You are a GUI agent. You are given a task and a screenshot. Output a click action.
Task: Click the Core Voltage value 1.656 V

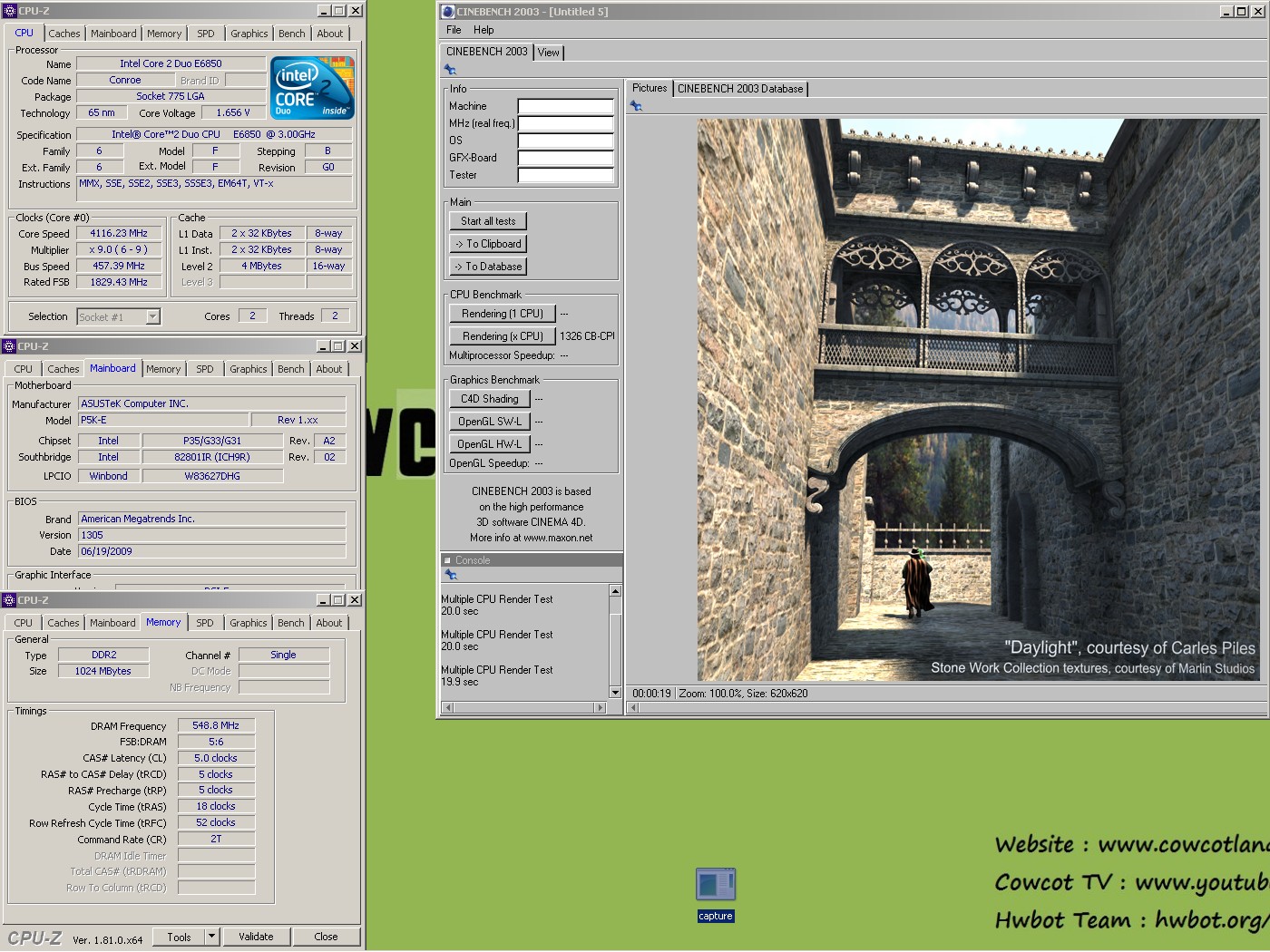[x=233, y=112]
